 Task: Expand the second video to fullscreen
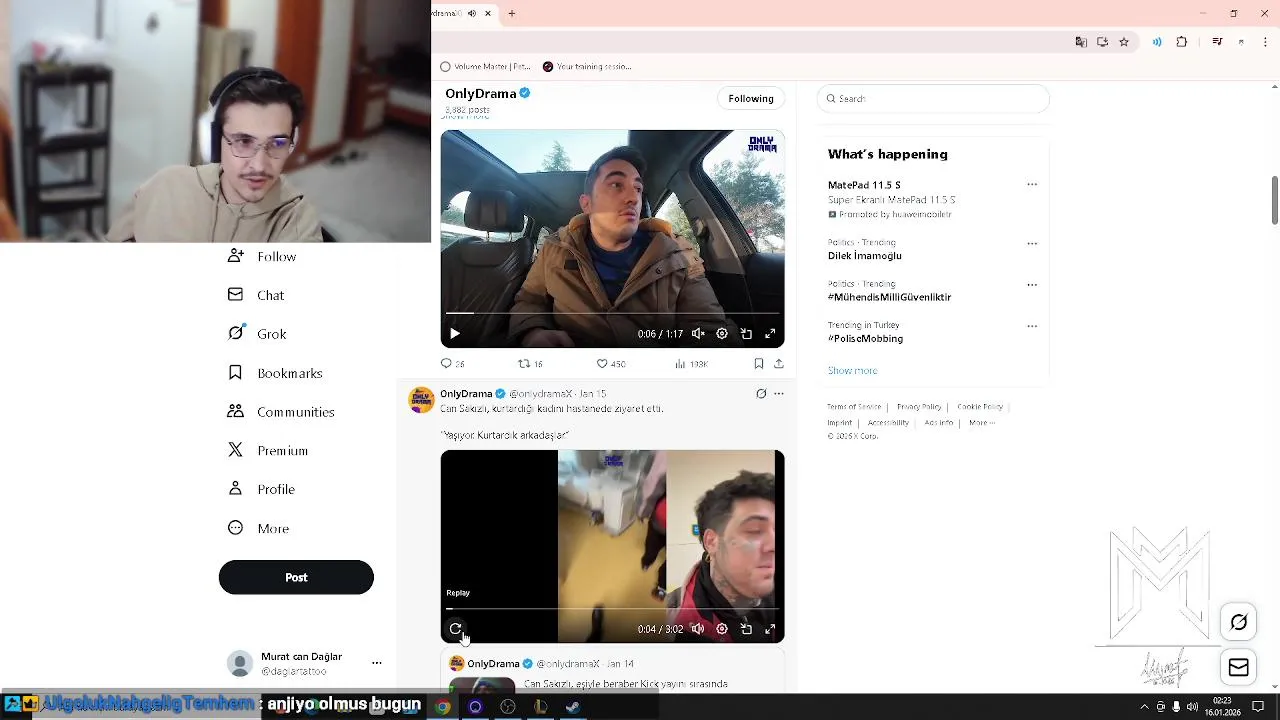770,629
